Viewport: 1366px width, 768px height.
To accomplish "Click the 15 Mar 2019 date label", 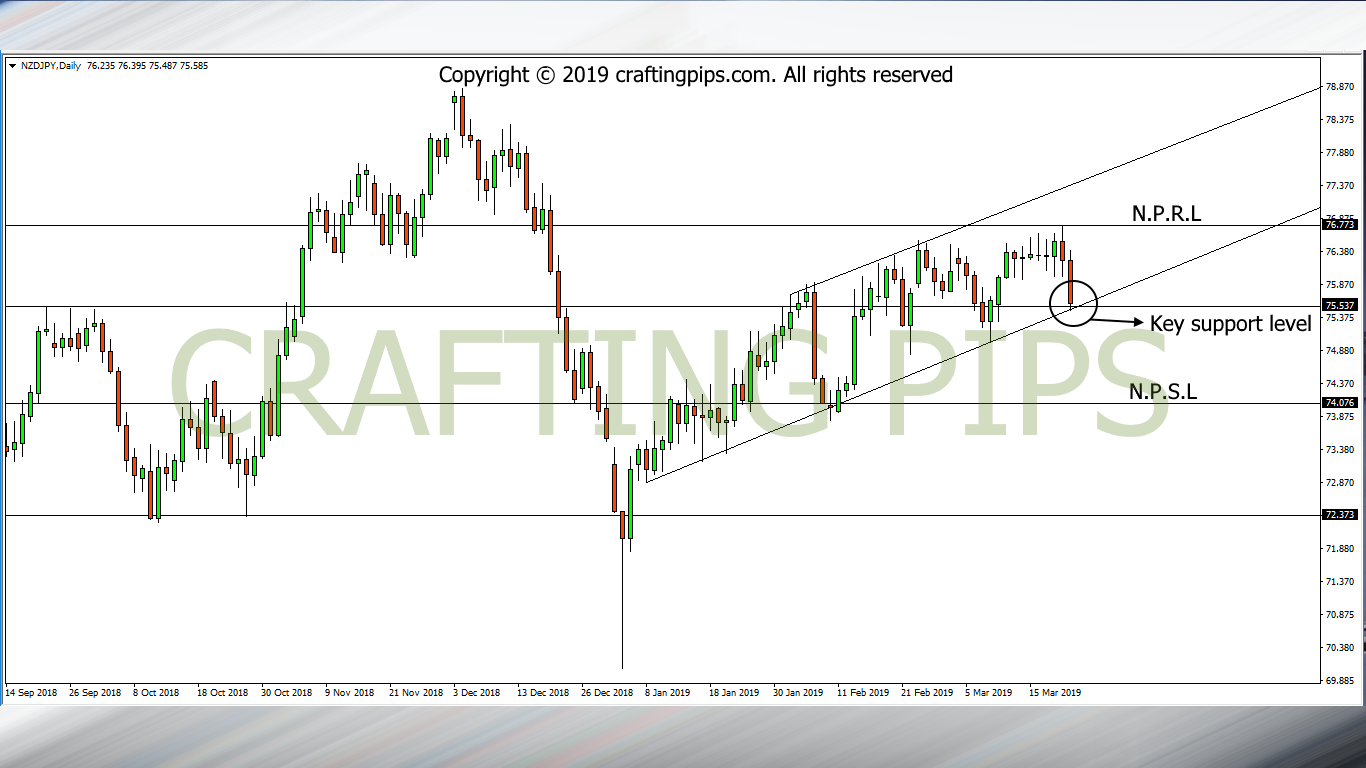I will tap(1055, 692).
